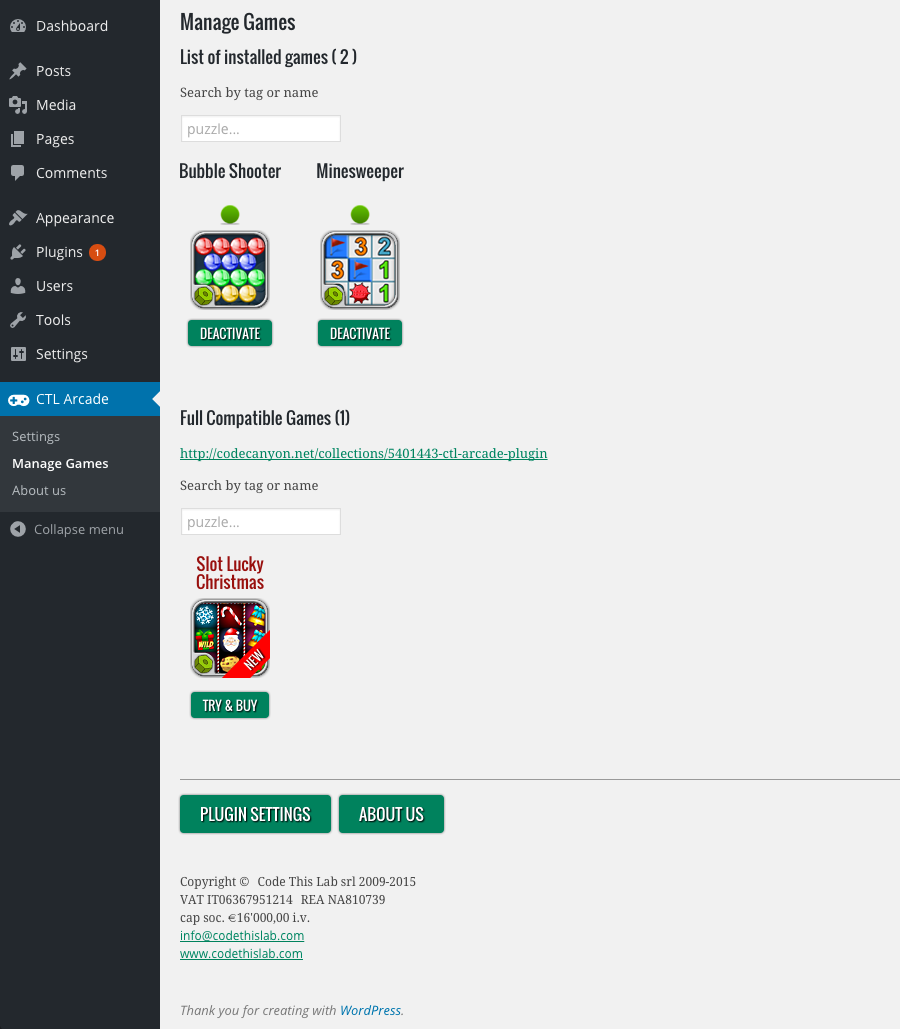Open the Users menu
The image size is (900, 1029).
click(80, 286)
